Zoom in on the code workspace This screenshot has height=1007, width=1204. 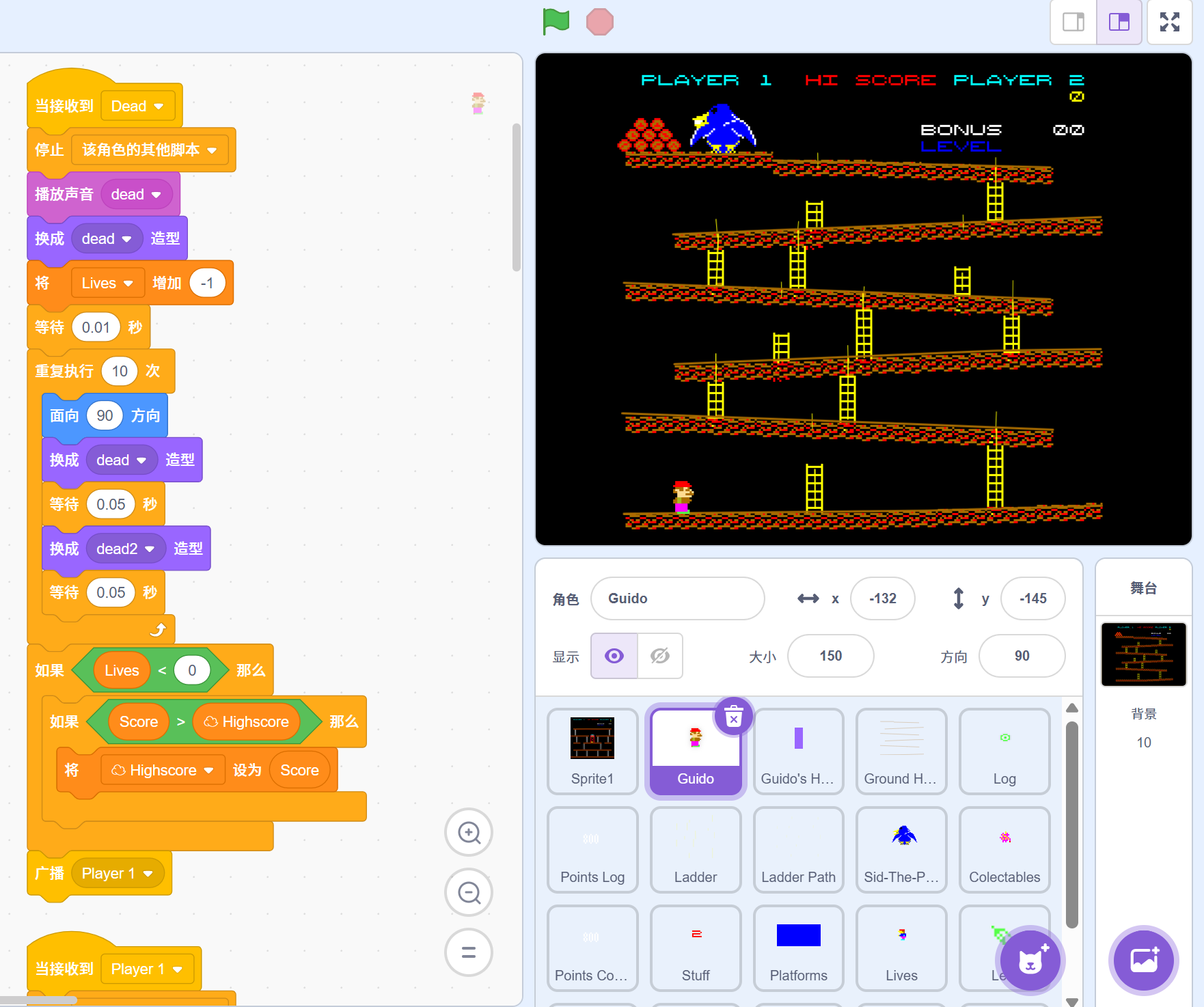coord(469,833)
